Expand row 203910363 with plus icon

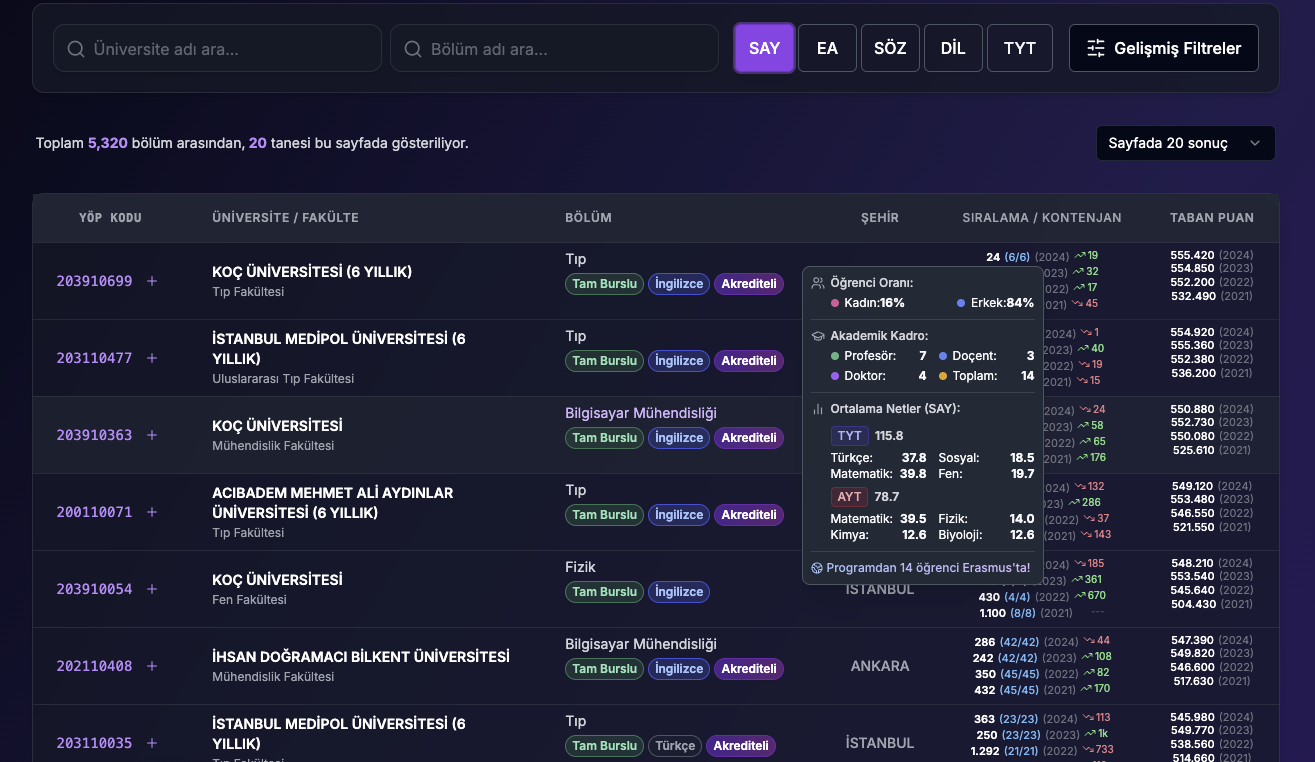click(152, 435)
